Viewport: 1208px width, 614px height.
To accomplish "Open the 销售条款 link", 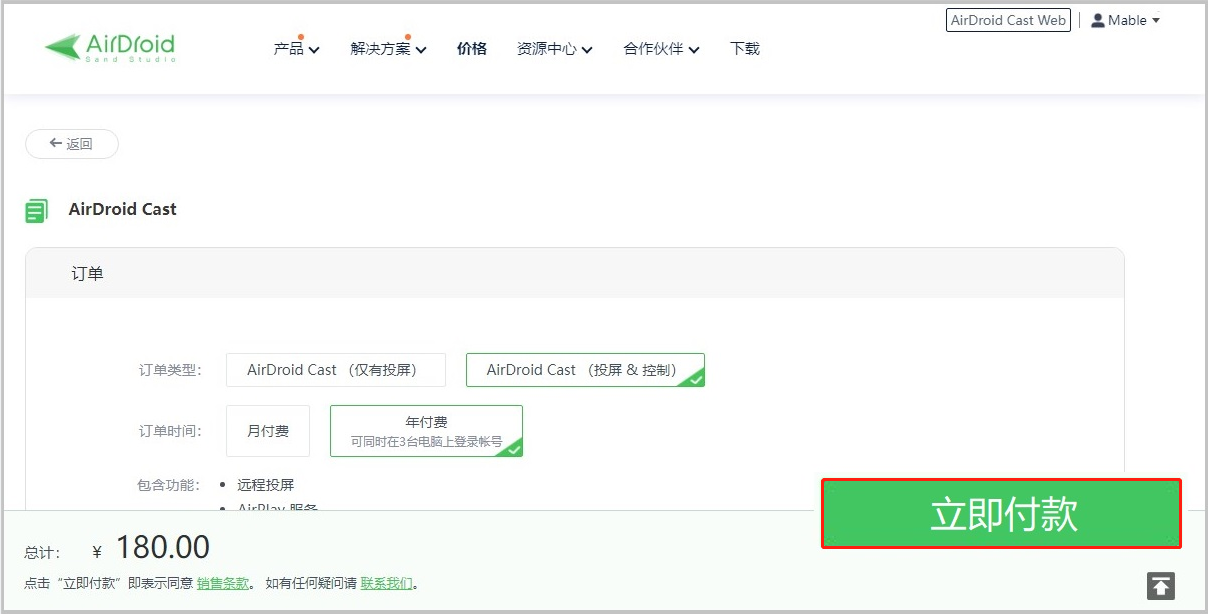I will pyautogui.click(x=223, y=583).
